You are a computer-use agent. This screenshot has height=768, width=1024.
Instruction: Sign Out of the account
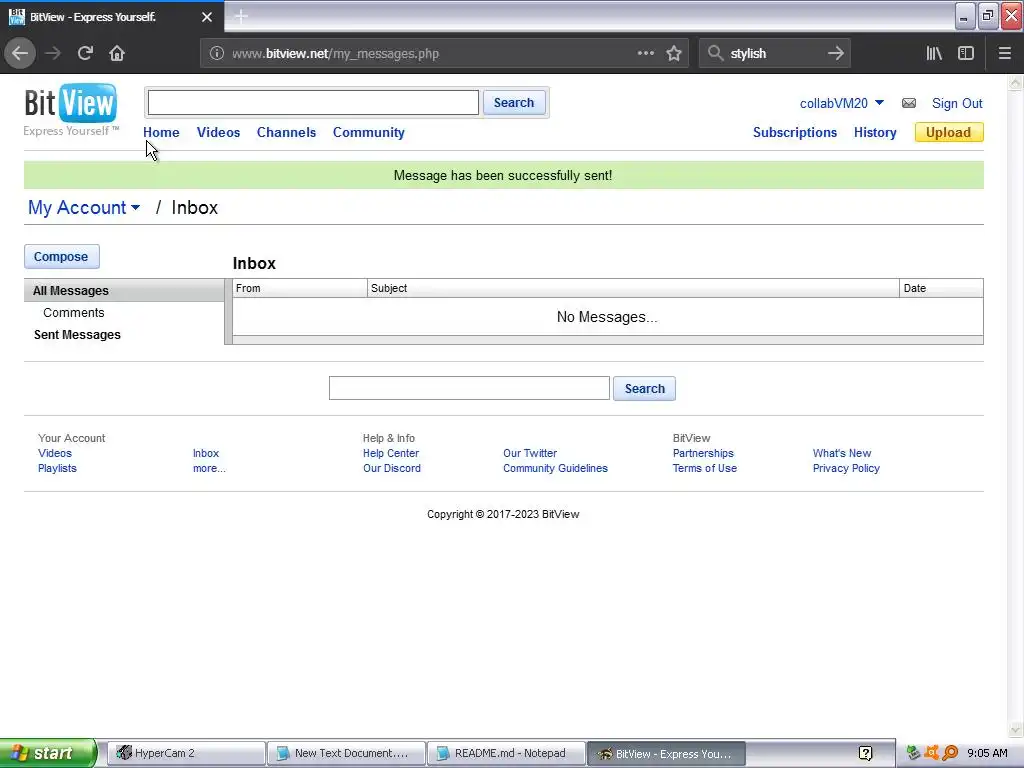coord(957,103)
